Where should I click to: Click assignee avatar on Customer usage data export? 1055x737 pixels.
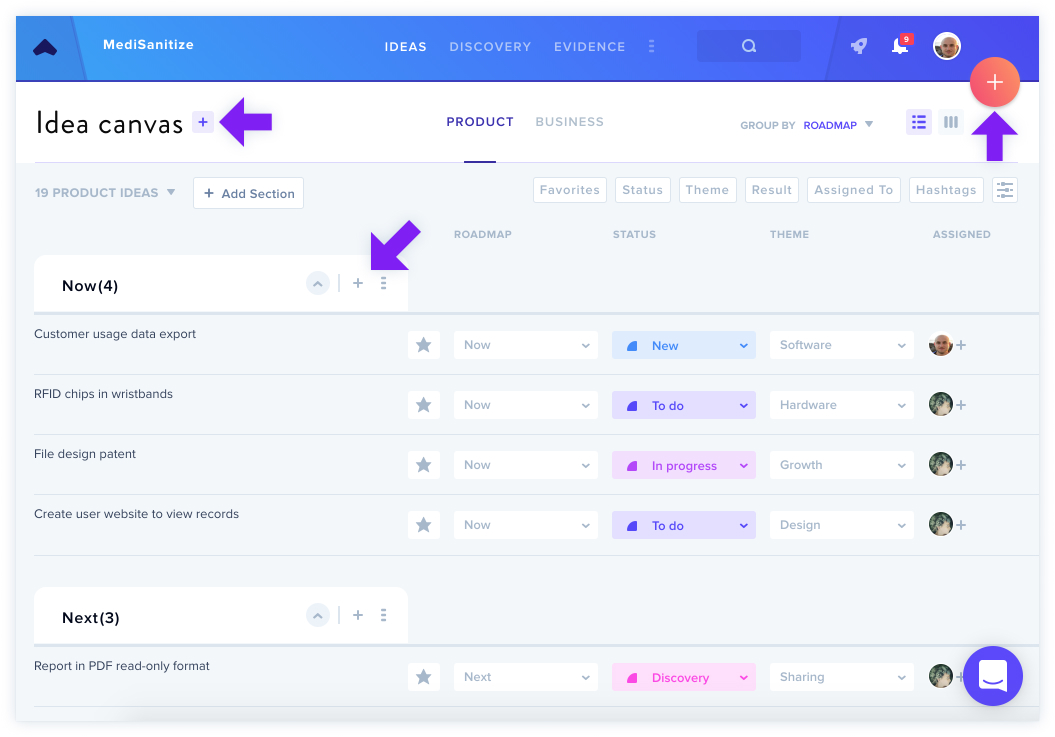point(941,345)
